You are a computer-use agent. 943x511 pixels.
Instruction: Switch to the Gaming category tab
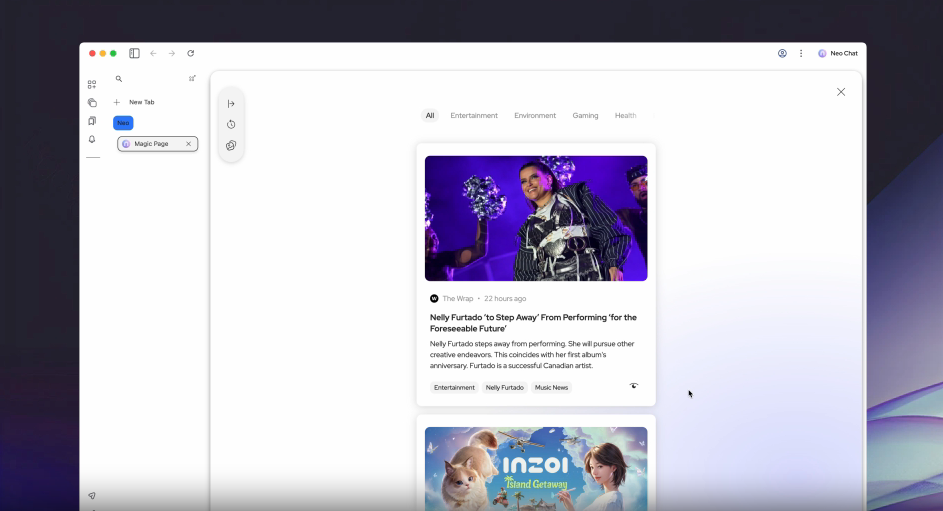pos(585,116)
